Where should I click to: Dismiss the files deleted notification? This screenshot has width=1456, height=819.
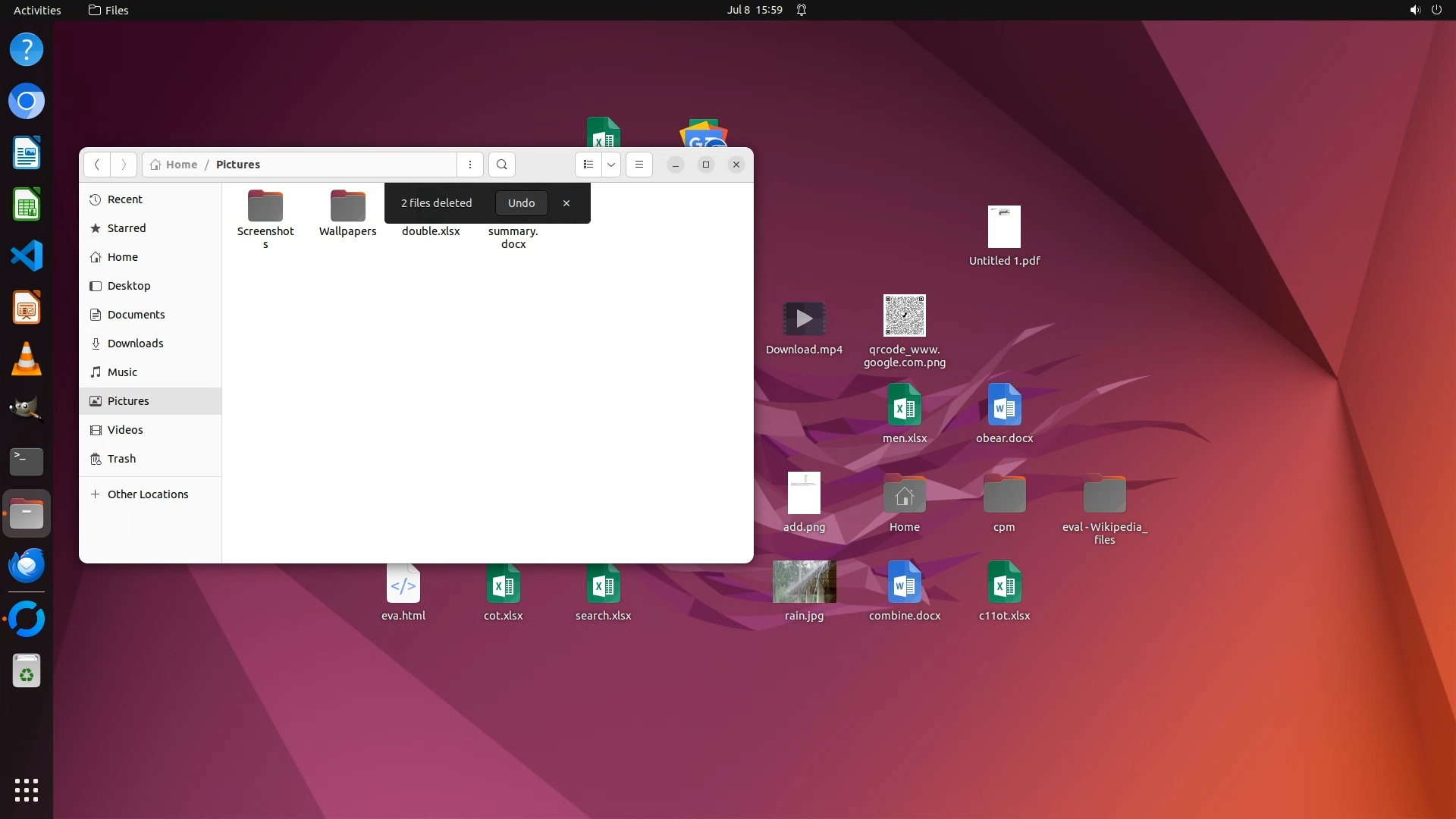[x=566, y=203]
